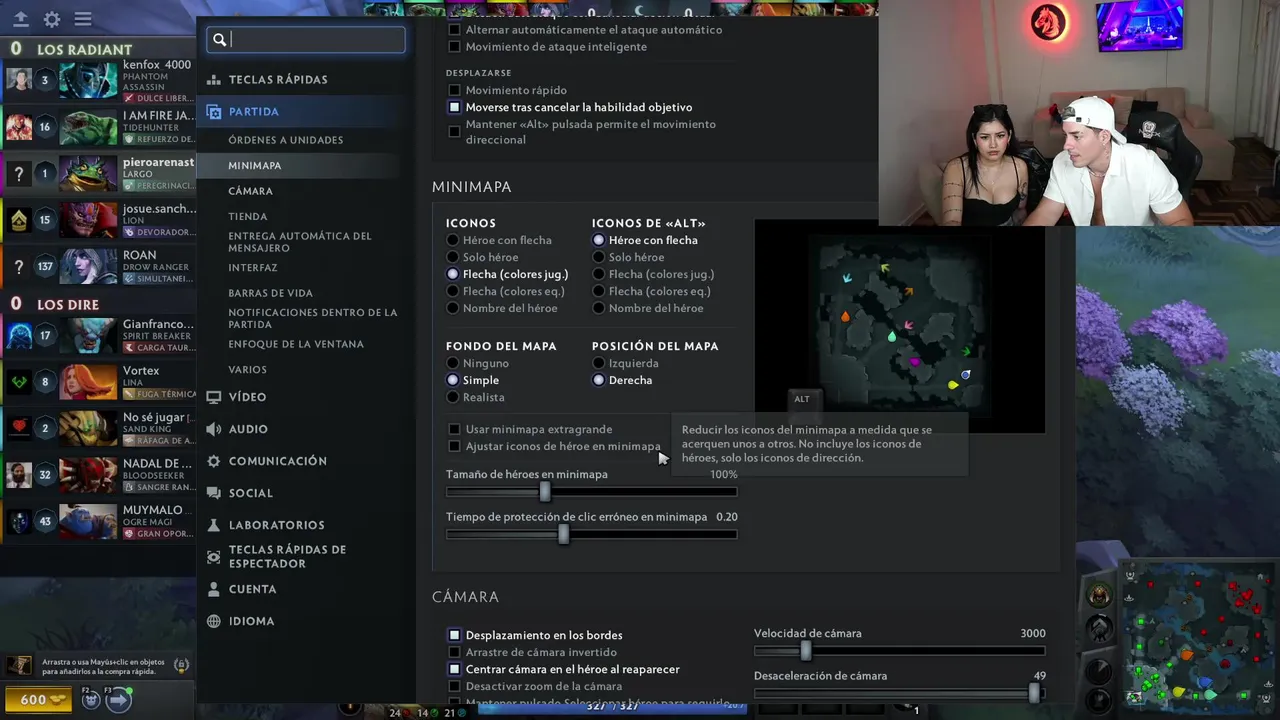The image size is (1280, 720).
Task: Go to Enfoque de la ventana subsection
Action: (296, 344)
